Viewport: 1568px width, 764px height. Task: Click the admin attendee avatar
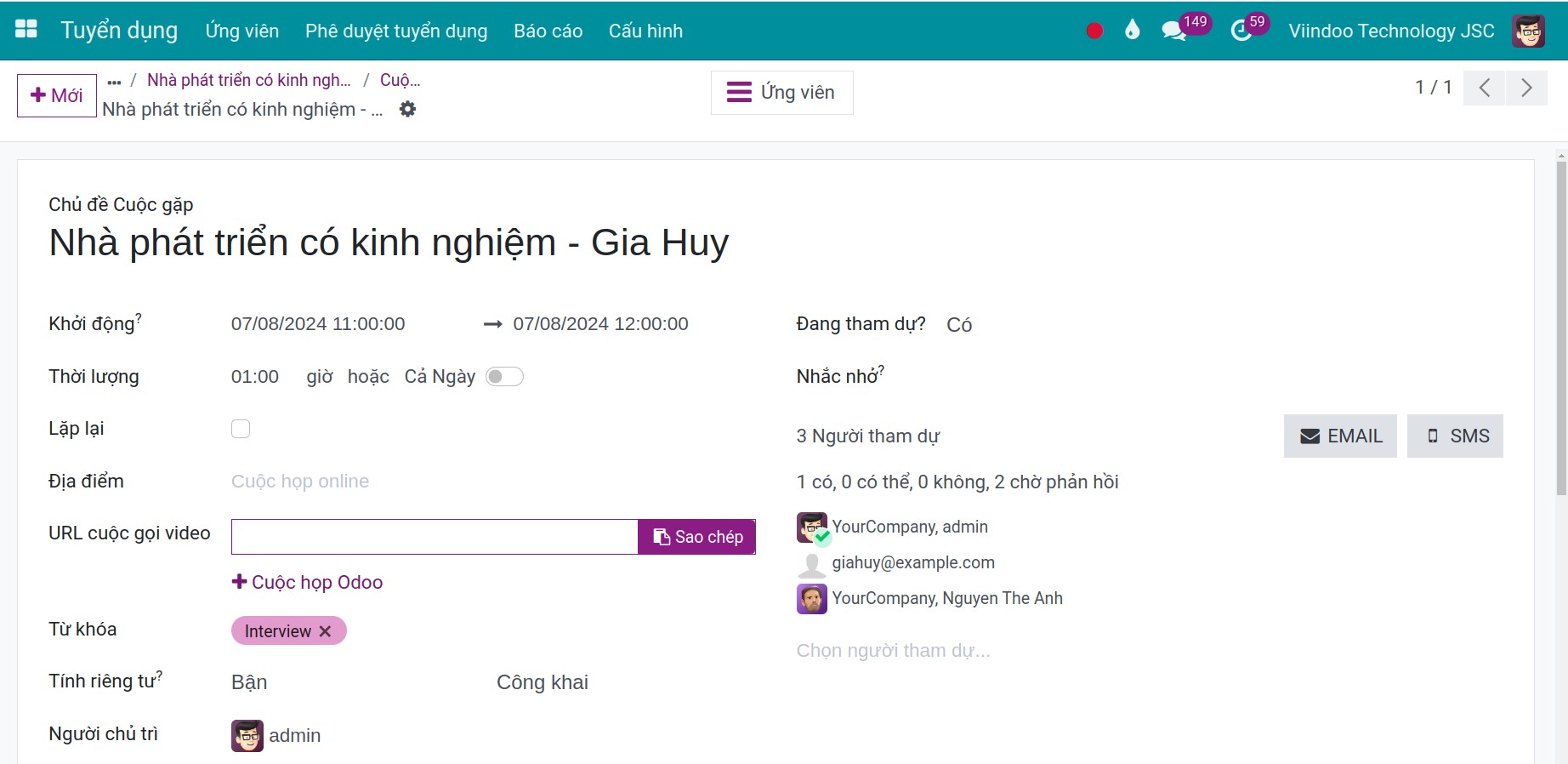812,527
